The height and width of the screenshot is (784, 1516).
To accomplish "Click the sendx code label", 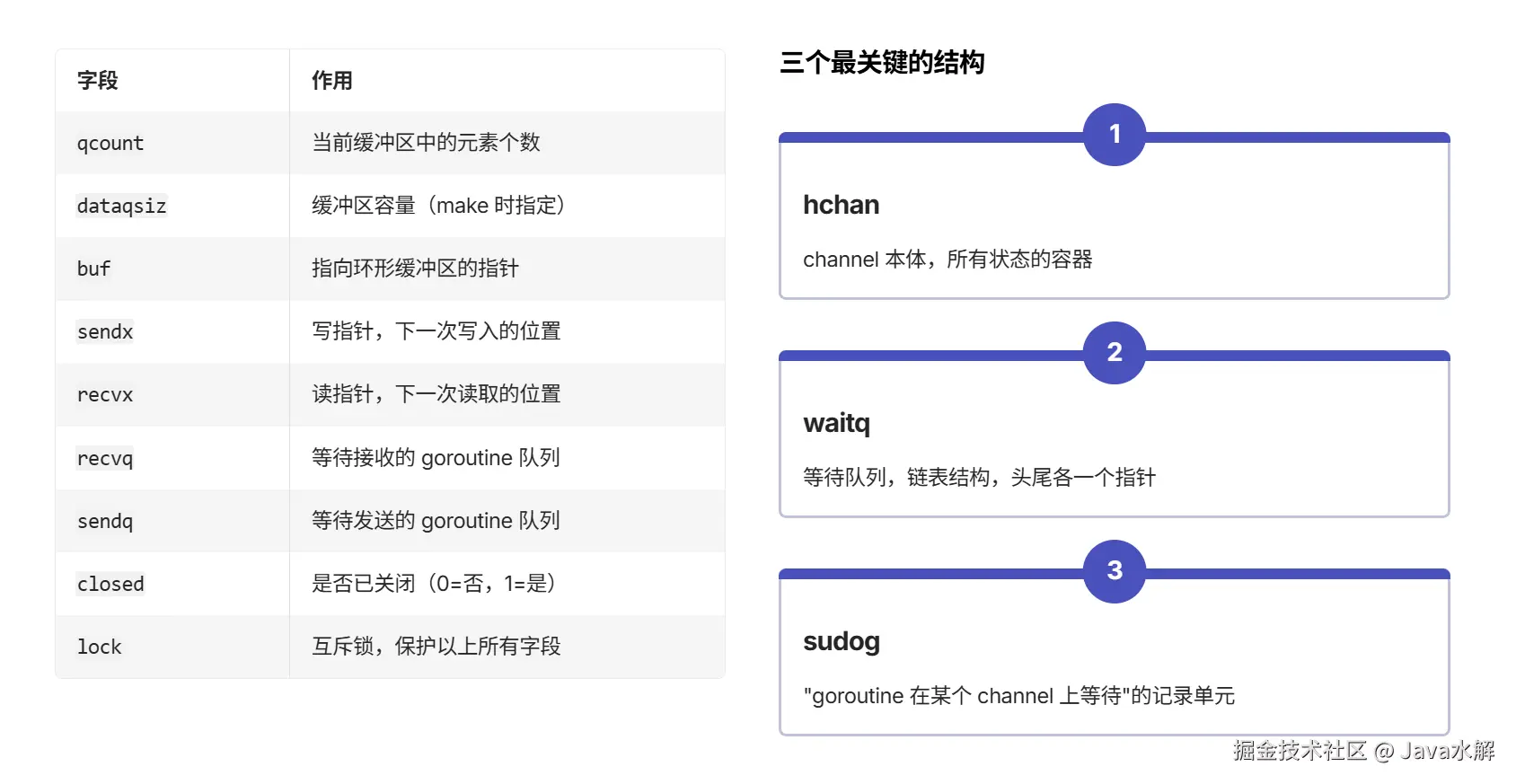I will (x=105, y=331).
